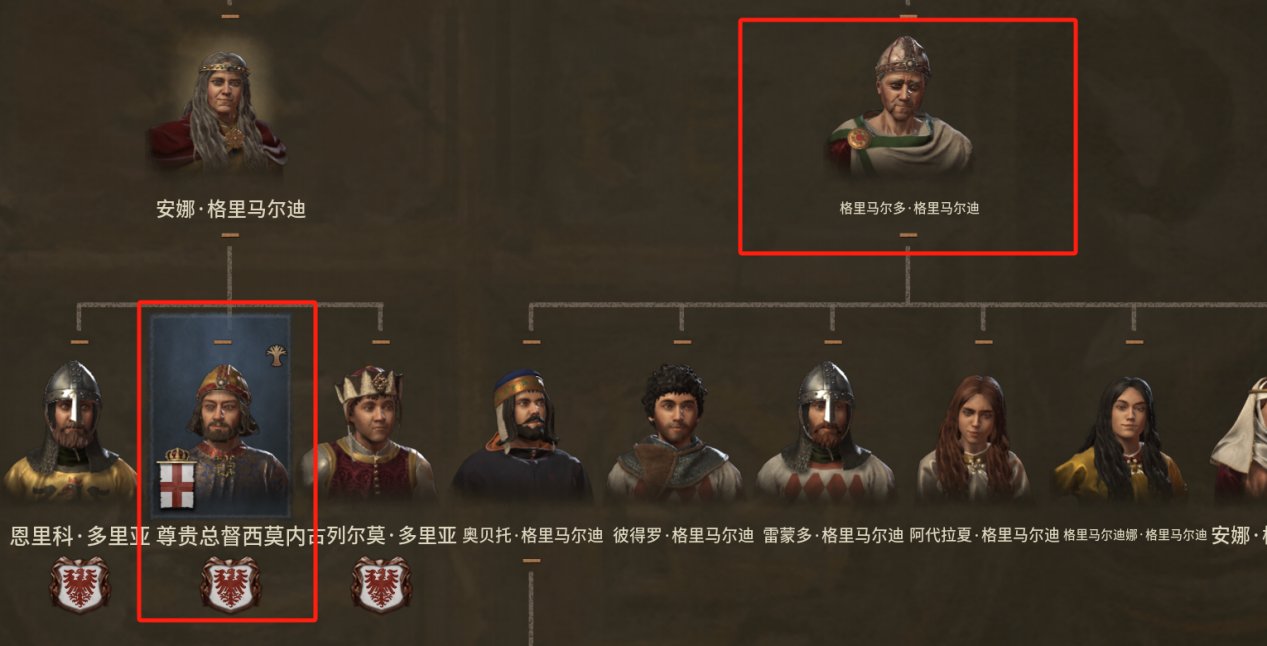Screen dimensions: 1267x646
Task: Click the tree icon on the 西莫内 card
Action: point(275,353)
